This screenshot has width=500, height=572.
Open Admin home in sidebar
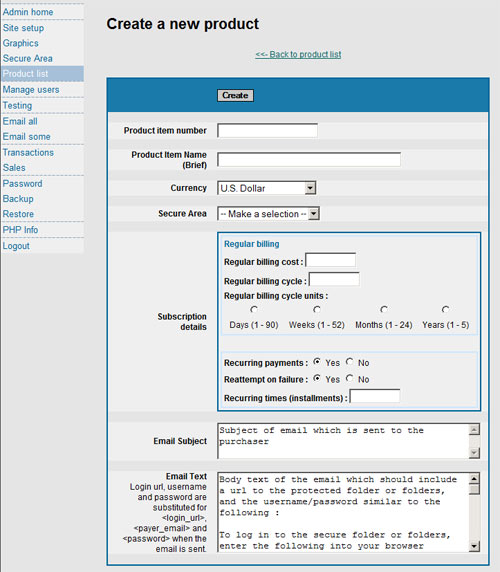[x=28, y=12]
